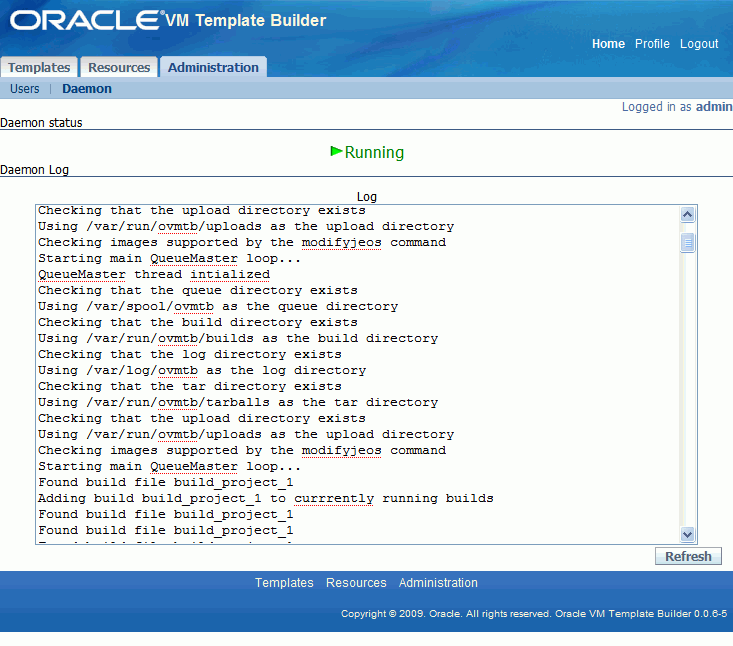Click 'Checking that the queue directory exists' line
The height and width of the screenshot is (646, 733).
pyautogui.click(x=198, y=290)
